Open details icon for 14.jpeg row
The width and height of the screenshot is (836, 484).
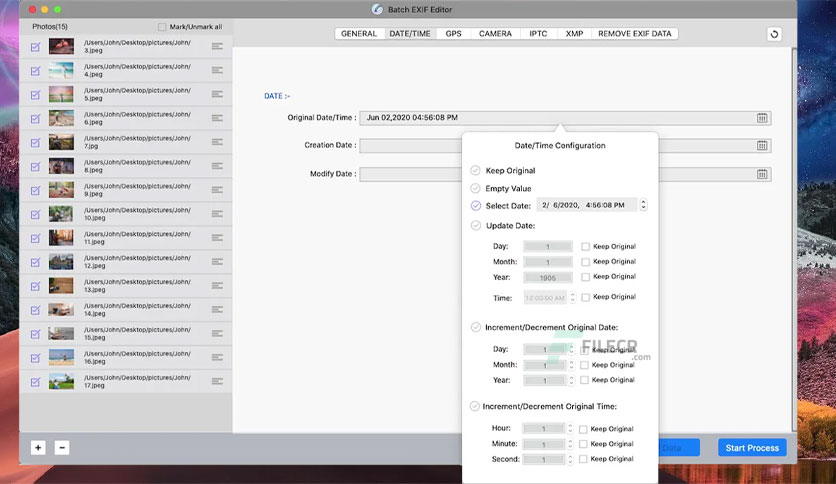tap(217, 310)
